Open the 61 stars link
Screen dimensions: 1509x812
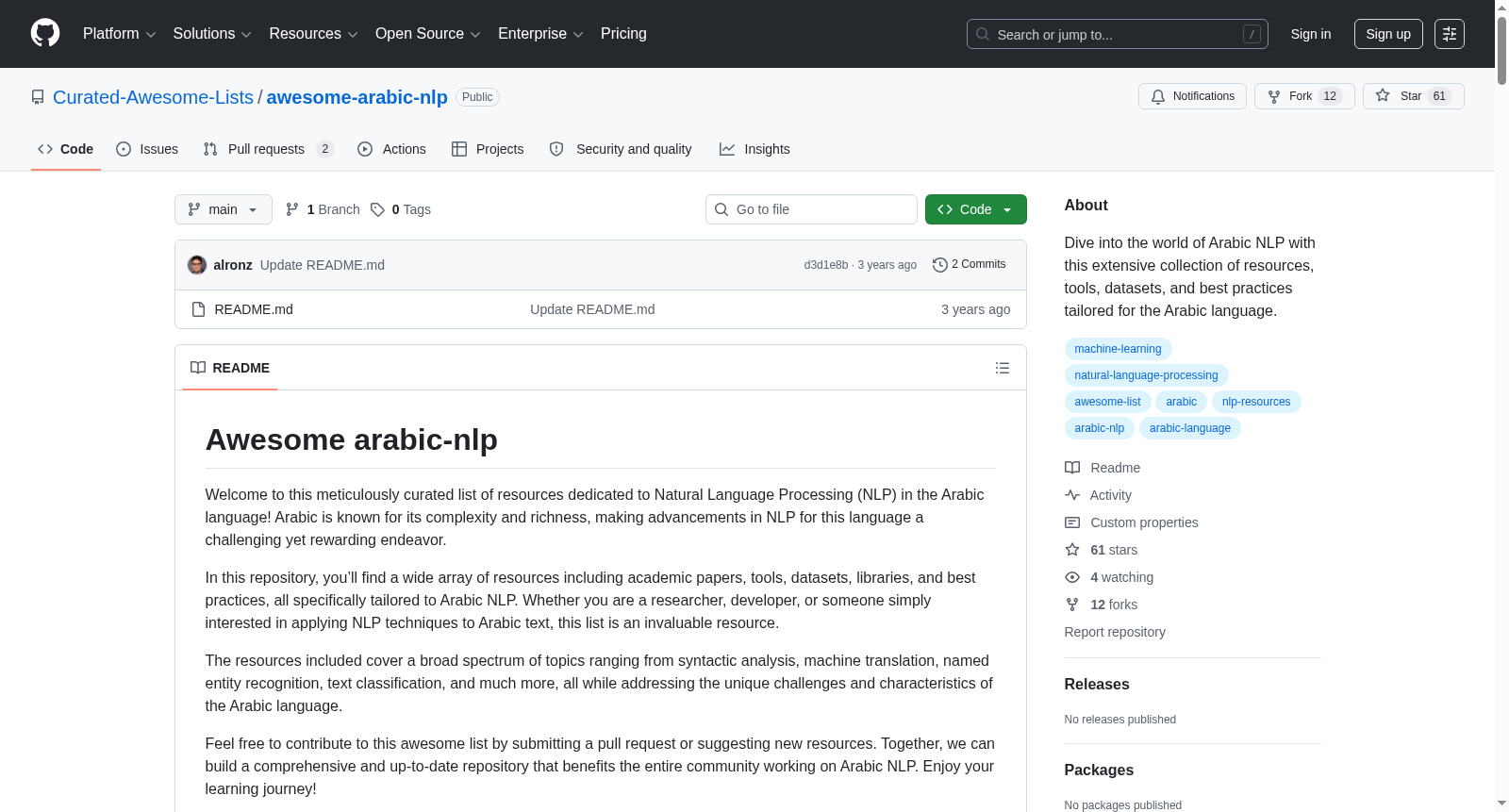pyautogui.click(x=1102, y=550)
